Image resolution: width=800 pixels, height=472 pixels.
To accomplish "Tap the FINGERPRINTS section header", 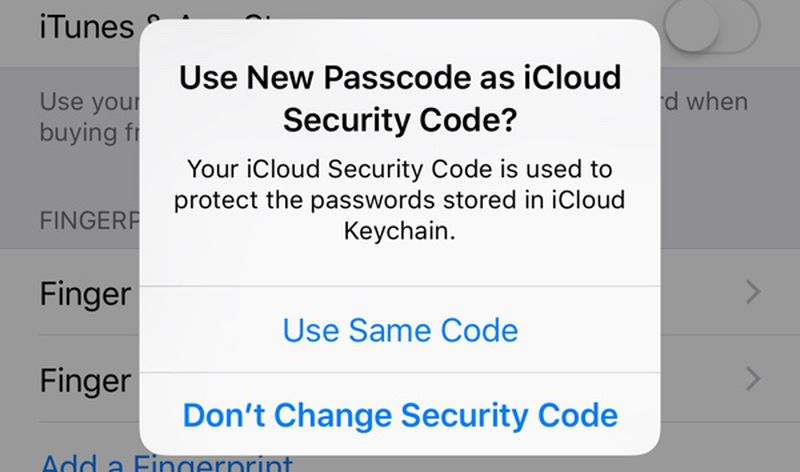I will click(x=89, y=221).
